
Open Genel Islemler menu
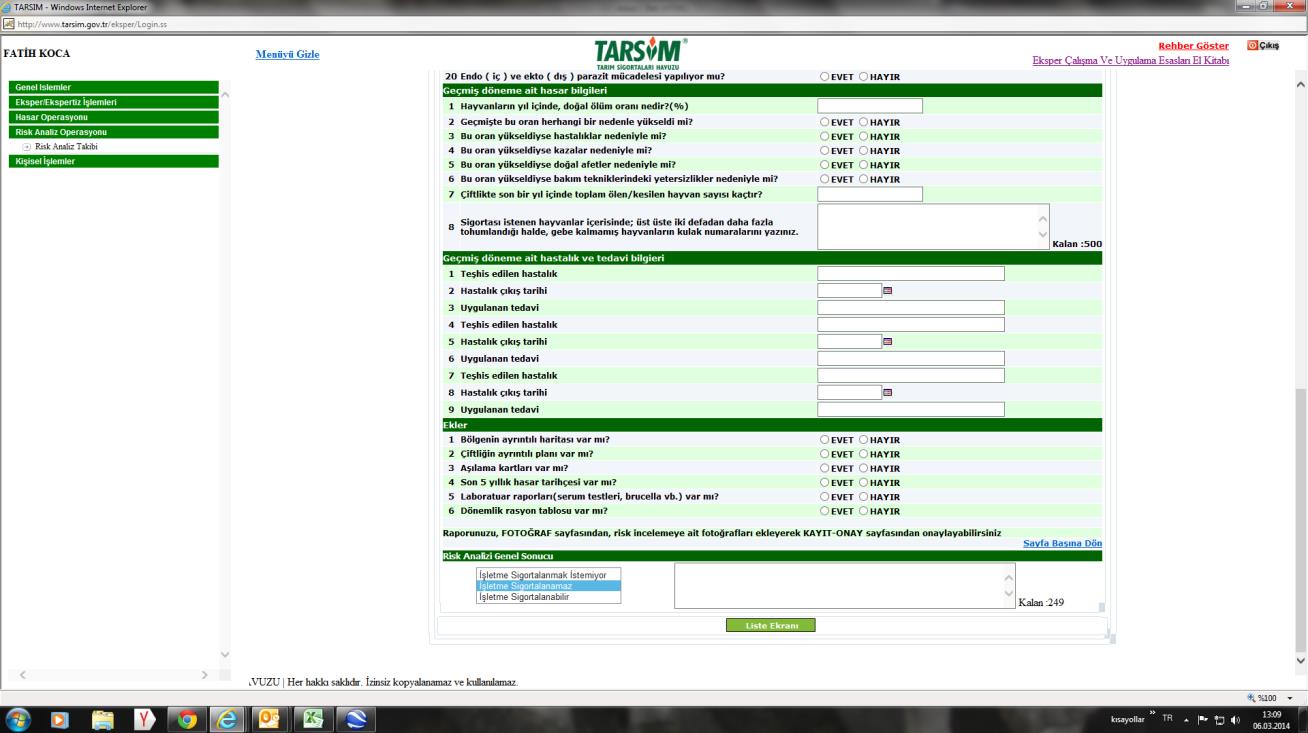[113, 87]
